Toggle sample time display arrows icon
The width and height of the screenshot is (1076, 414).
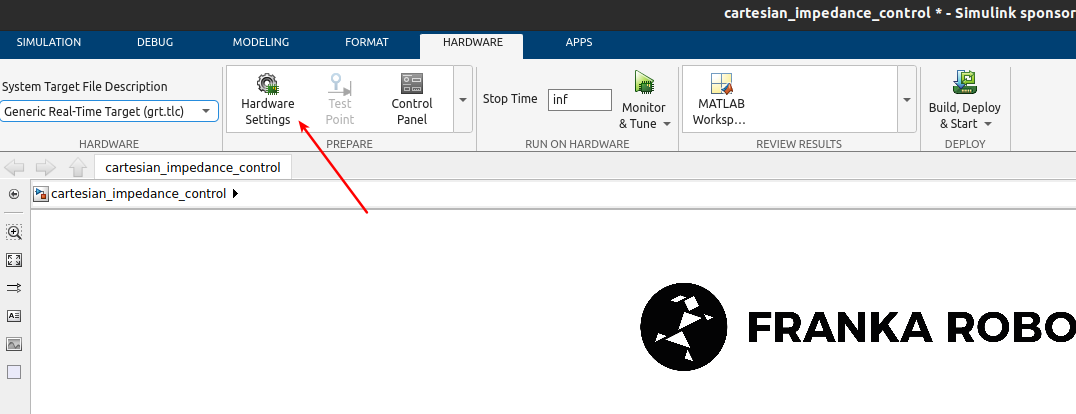tap(14, 288)
